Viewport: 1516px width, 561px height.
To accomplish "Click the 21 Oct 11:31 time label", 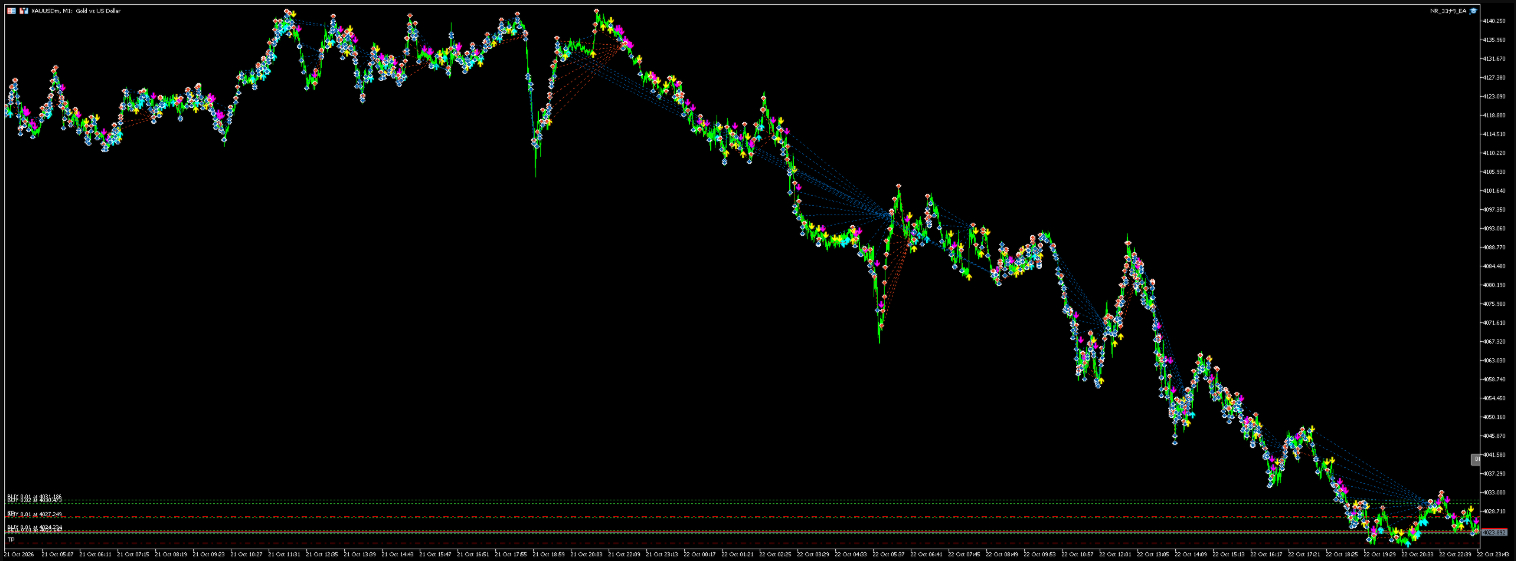I will pyautogui.click(x=285, y=554).
